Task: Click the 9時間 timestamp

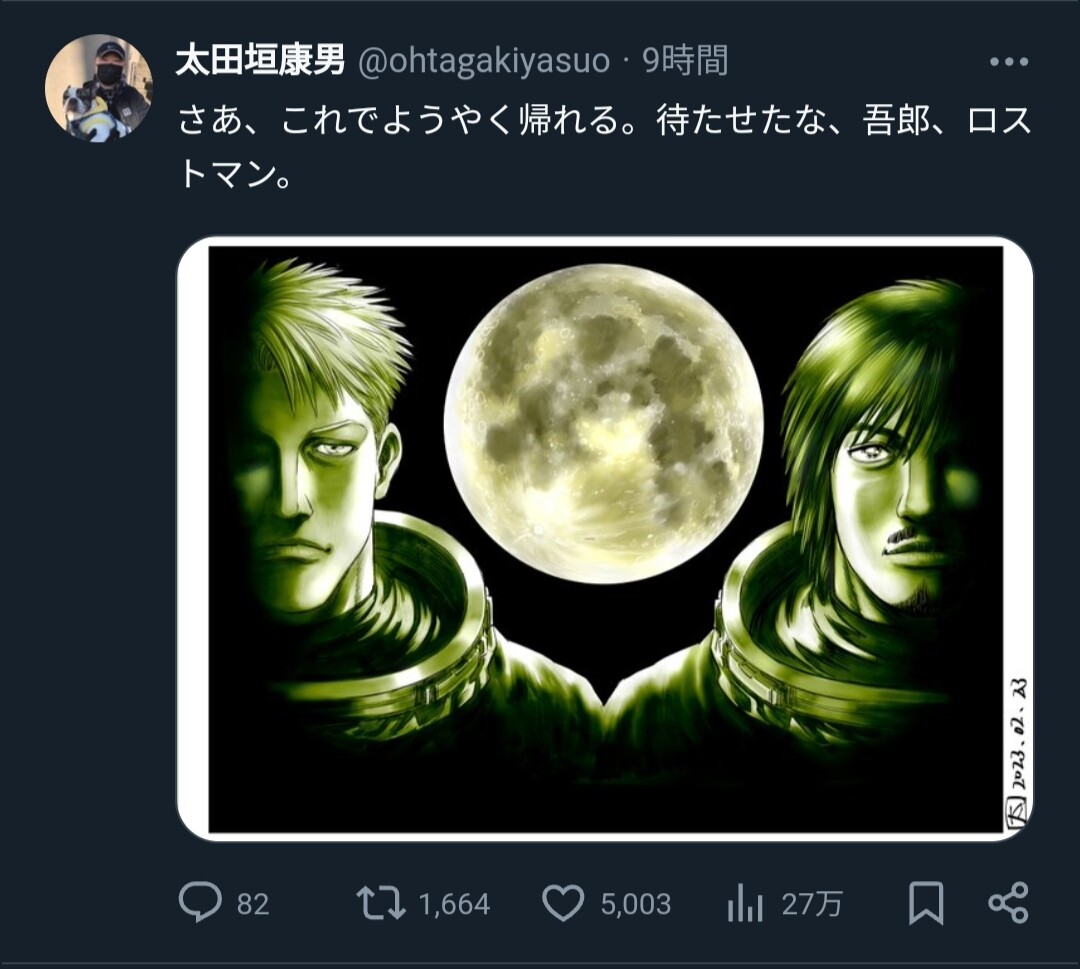Action: tap(685, 62)
